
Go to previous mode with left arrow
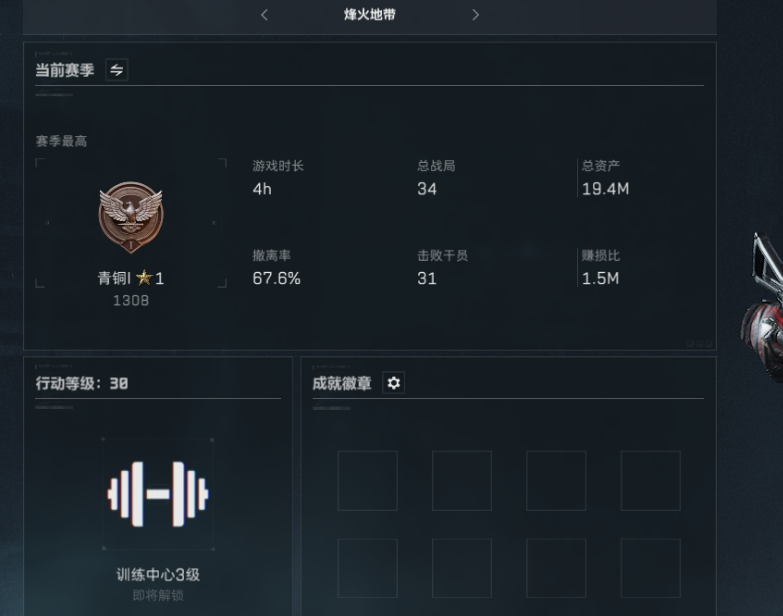(265, 15)
